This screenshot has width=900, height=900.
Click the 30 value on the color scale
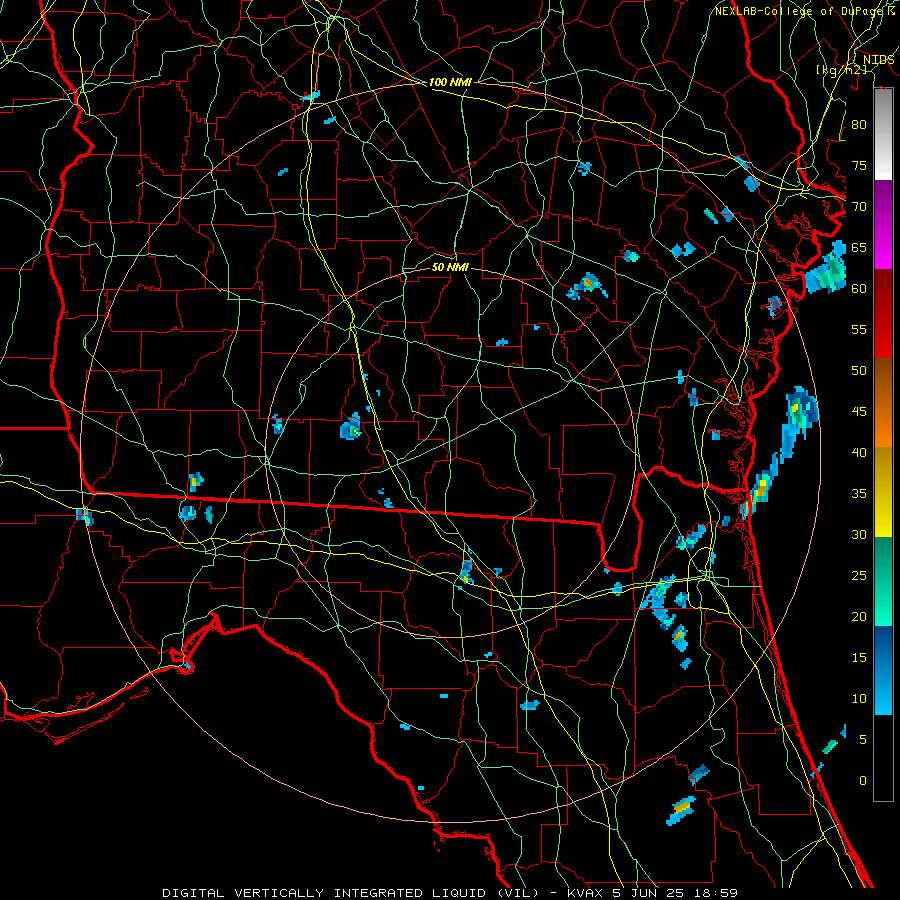point(859,534)
